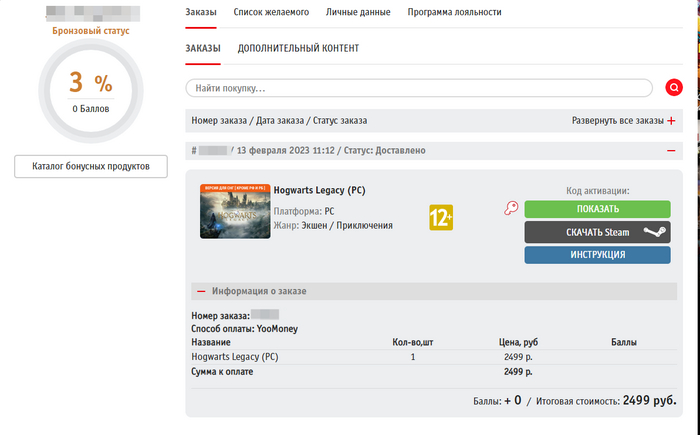Screen dimensions: 700x435
Task: Open the blue ИНСТРУКЦИЯ button
Action: [597, 255]
